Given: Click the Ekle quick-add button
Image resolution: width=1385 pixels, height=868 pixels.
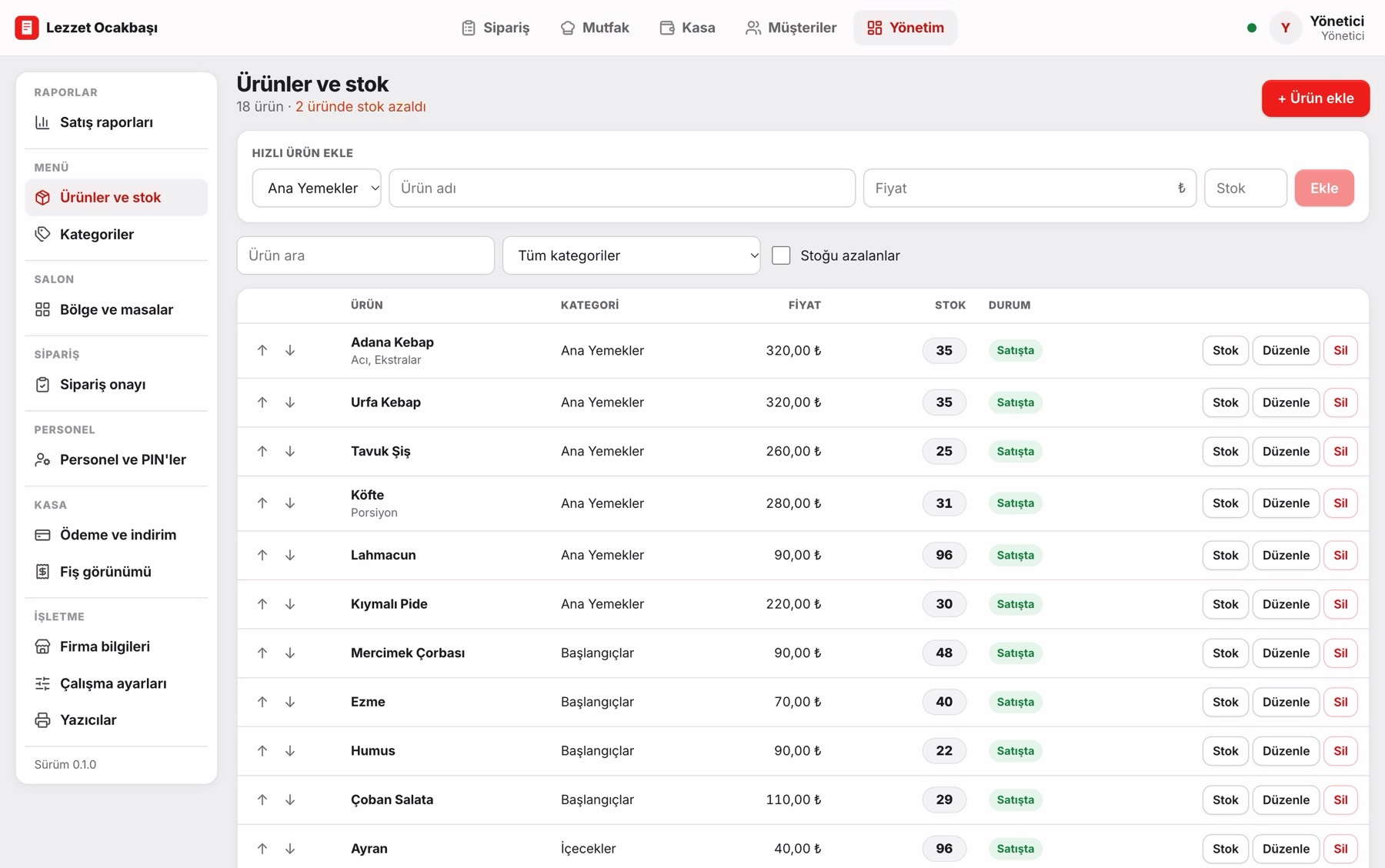Looking at the screenshot, I should click(x=1324, y=188).
